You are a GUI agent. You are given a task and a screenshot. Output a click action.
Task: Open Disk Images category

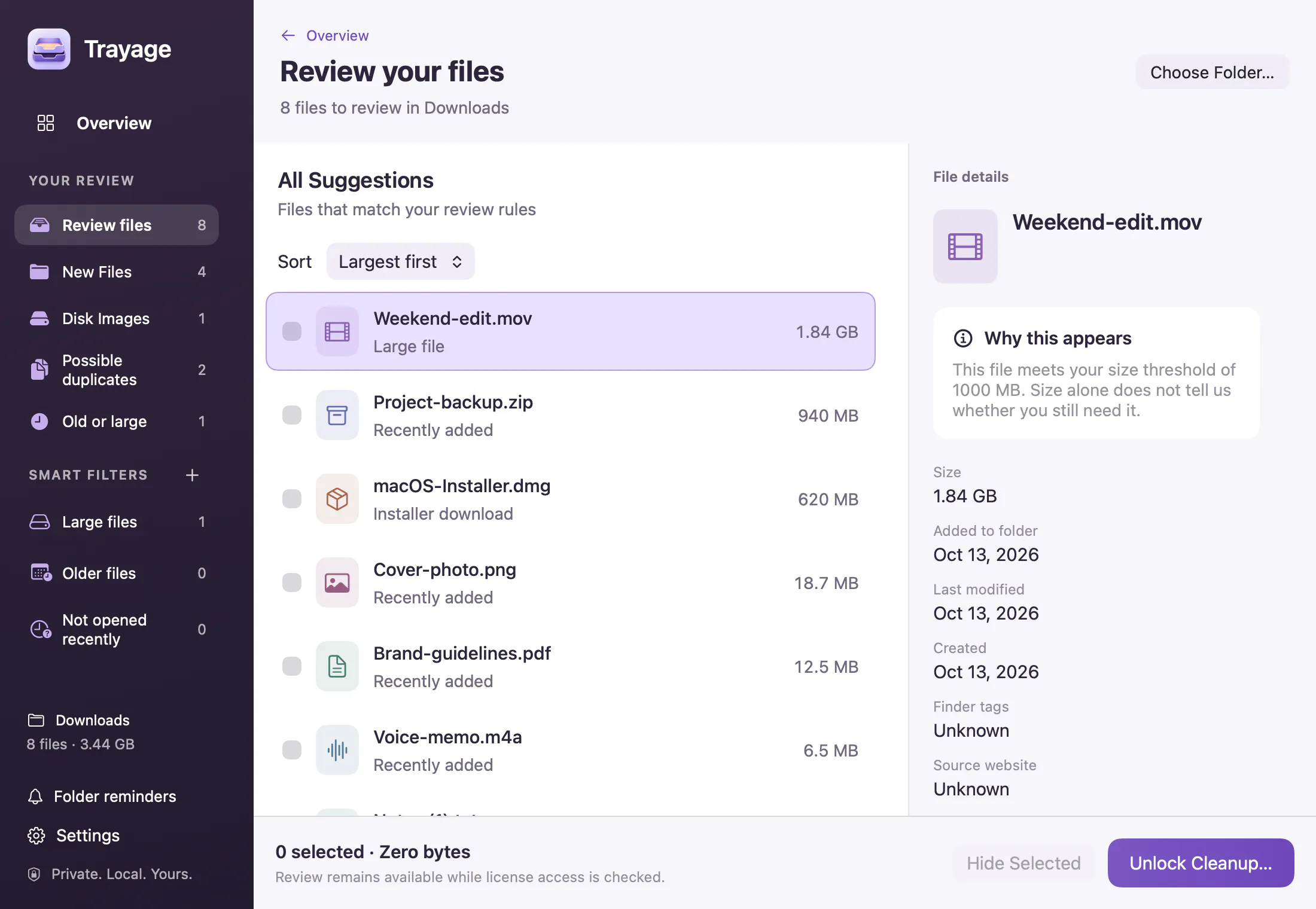(117, 318)
